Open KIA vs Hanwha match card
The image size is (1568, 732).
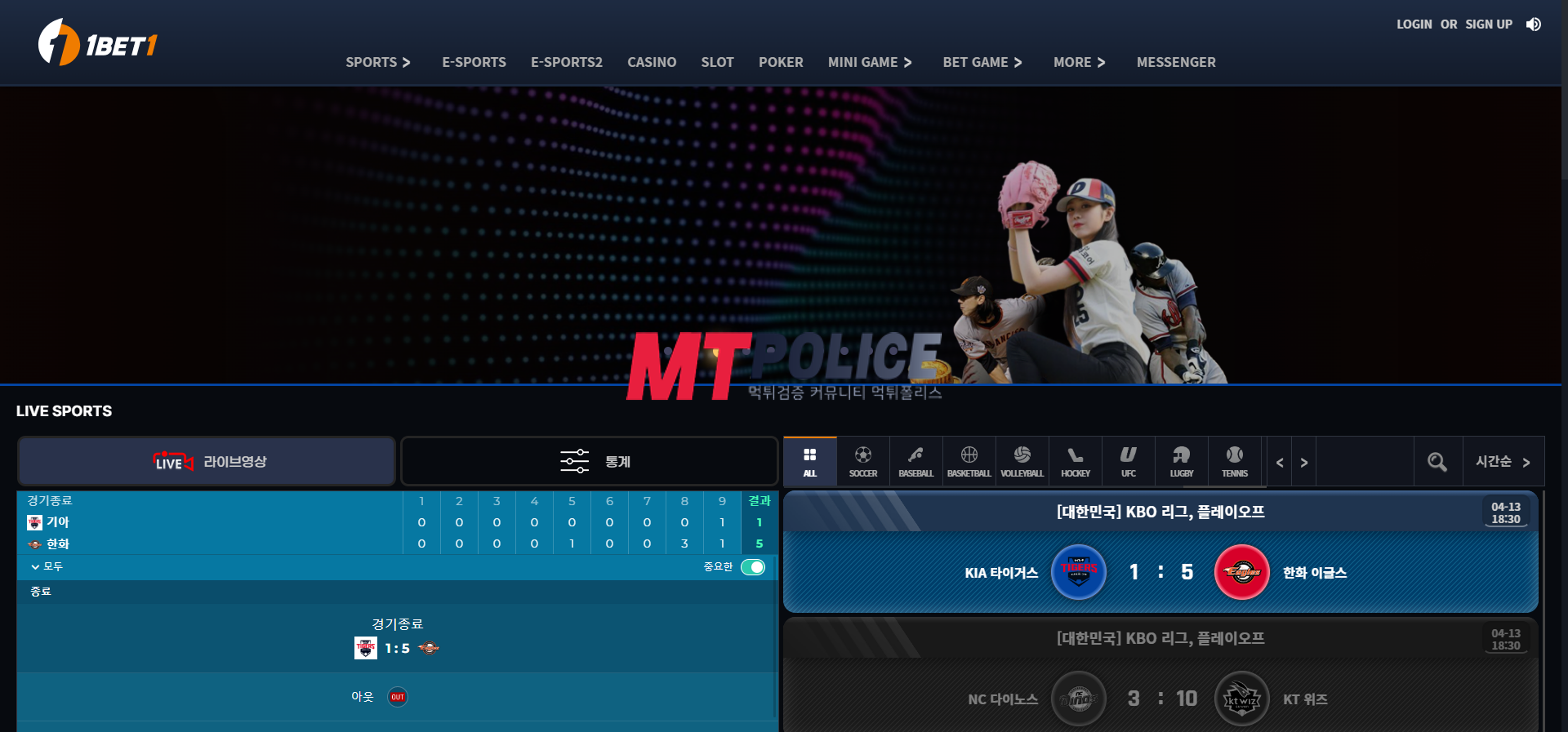(x=1160, y=552)
